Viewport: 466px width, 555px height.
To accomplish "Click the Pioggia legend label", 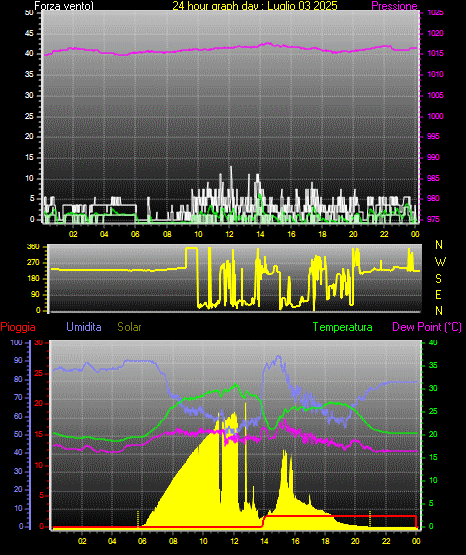I will (18, 327).
